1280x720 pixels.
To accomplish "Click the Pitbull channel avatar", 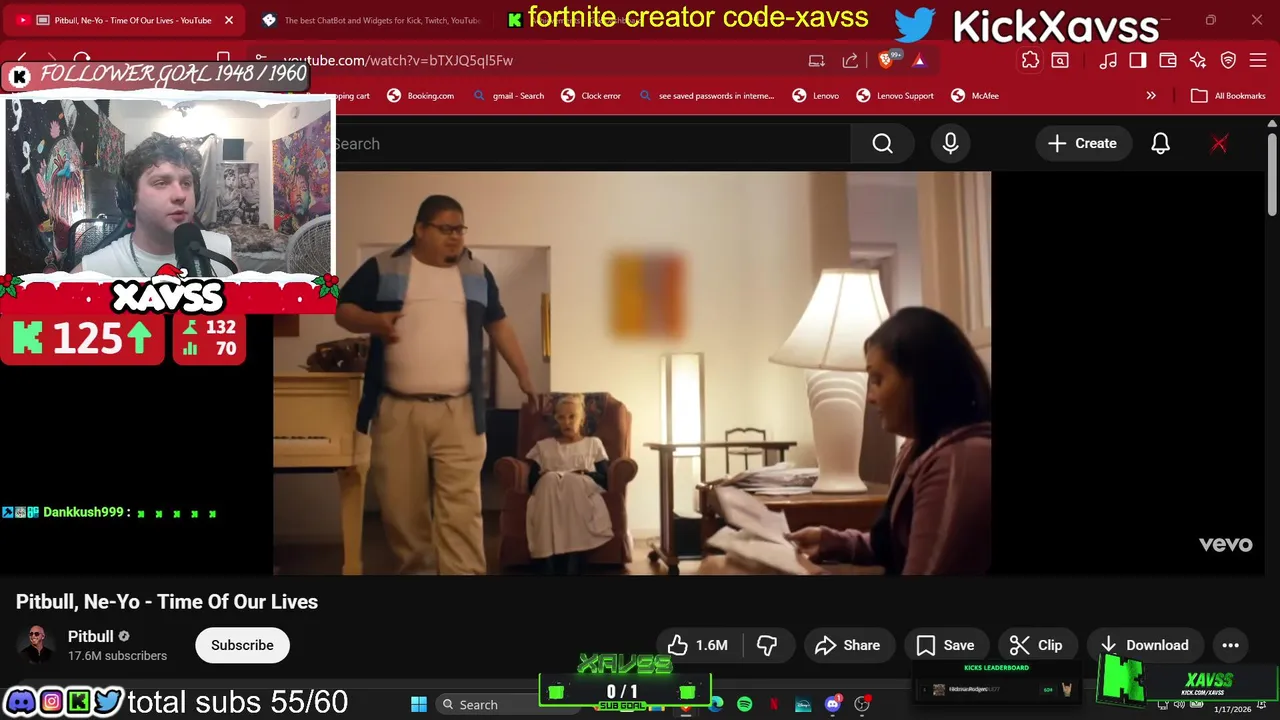I will point(37,645).
